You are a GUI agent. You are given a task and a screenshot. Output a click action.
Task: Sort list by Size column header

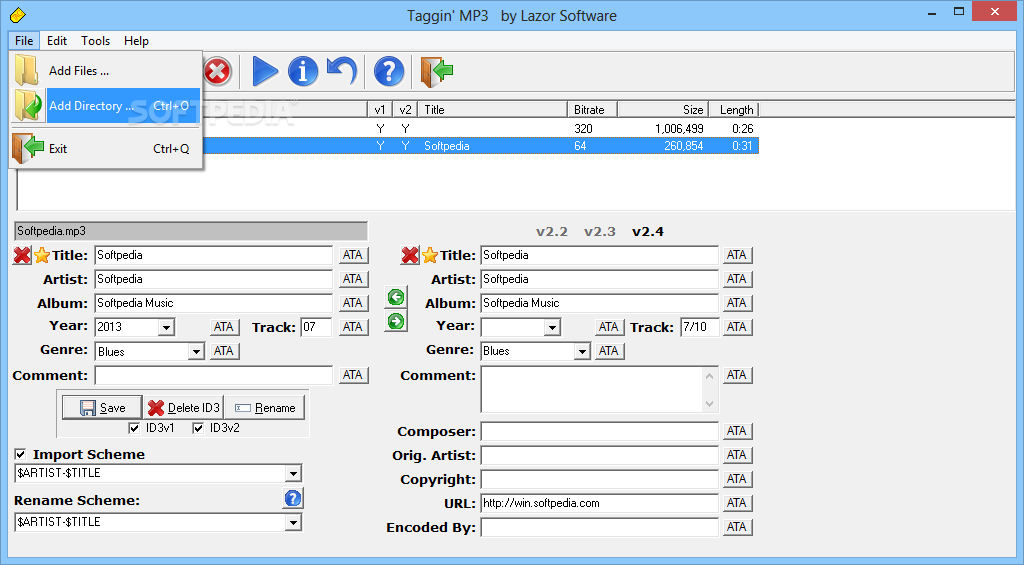[662, 110]
